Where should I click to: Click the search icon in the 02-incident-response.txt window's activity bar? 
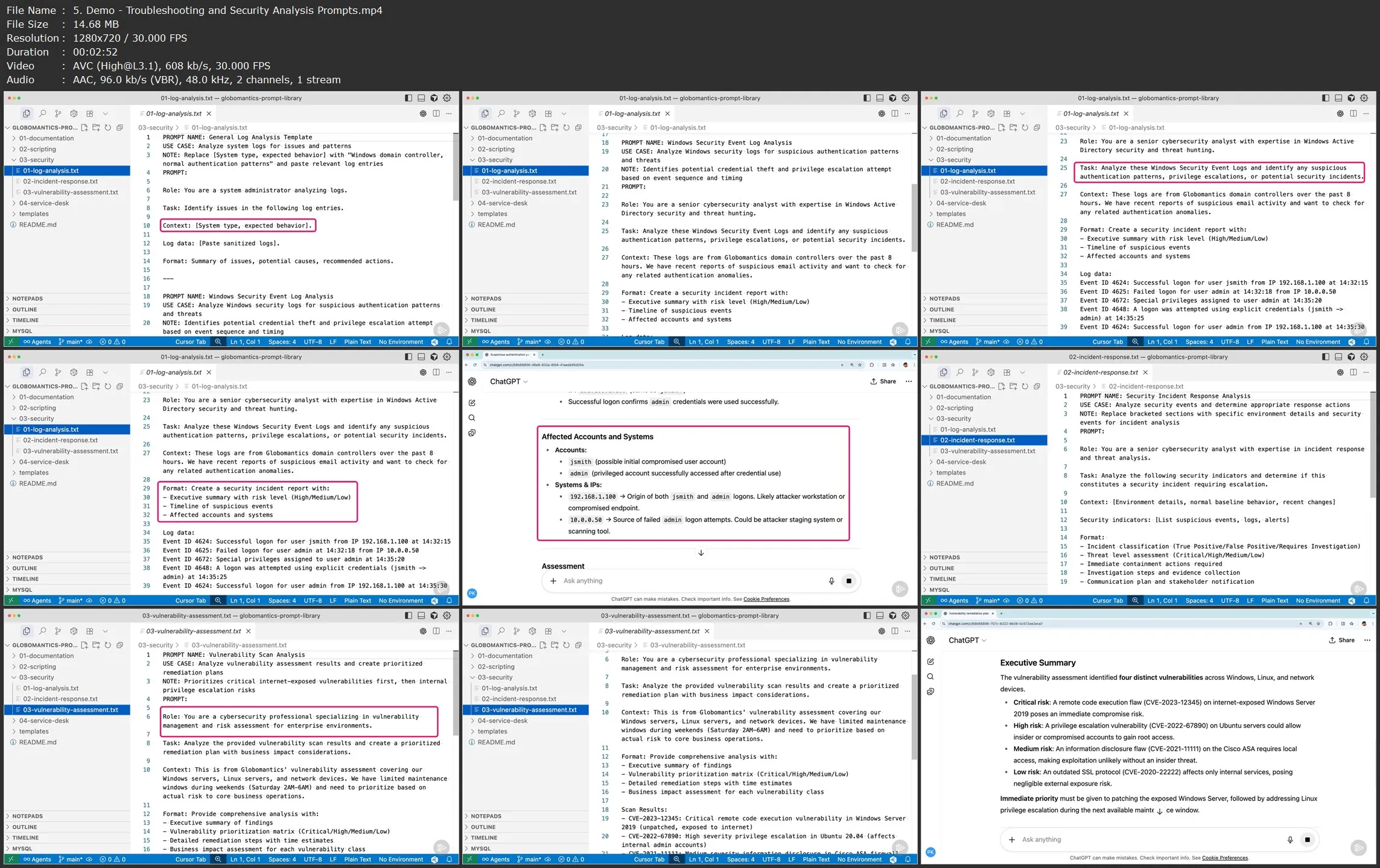tap(959, 372)
